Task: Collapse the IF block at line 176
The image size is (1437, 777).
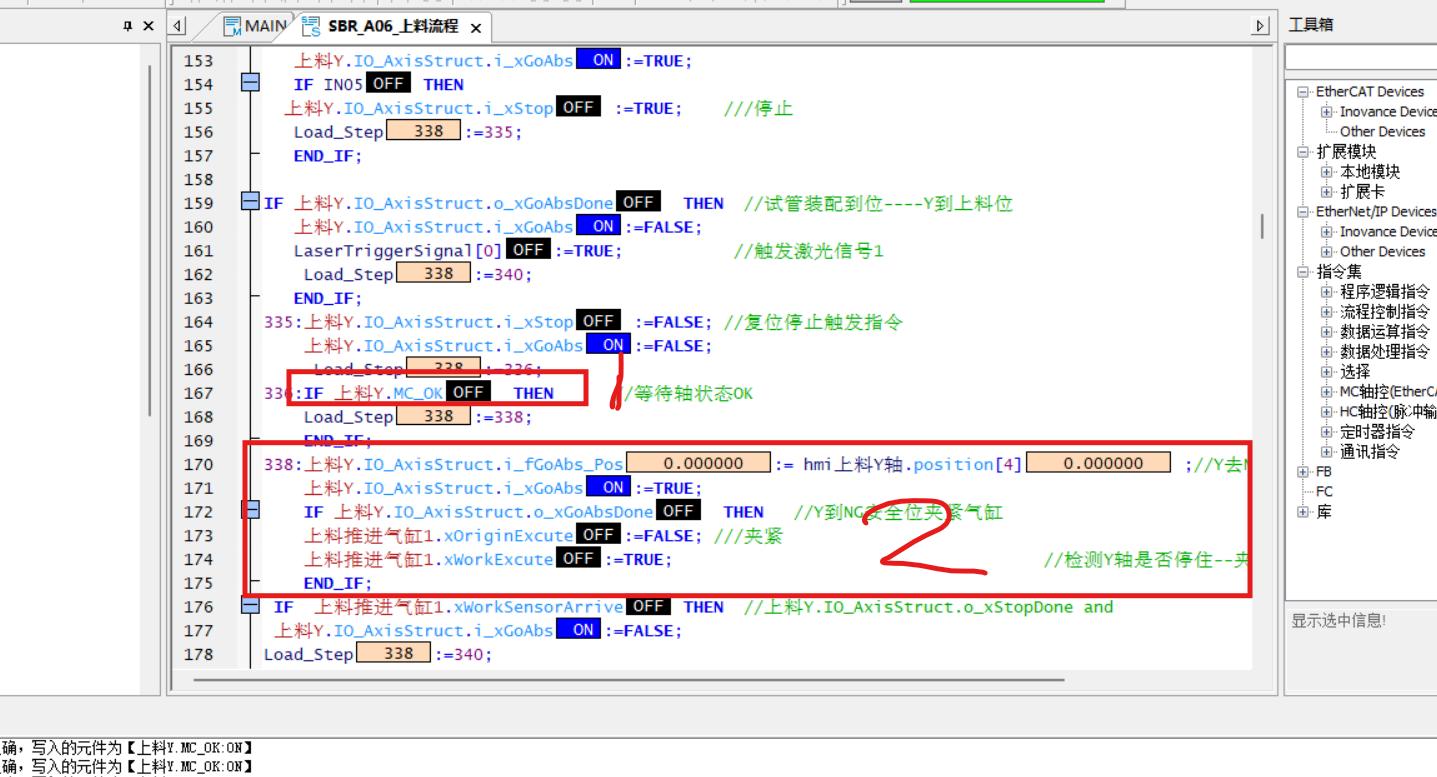Action: (x=251, y=606)
